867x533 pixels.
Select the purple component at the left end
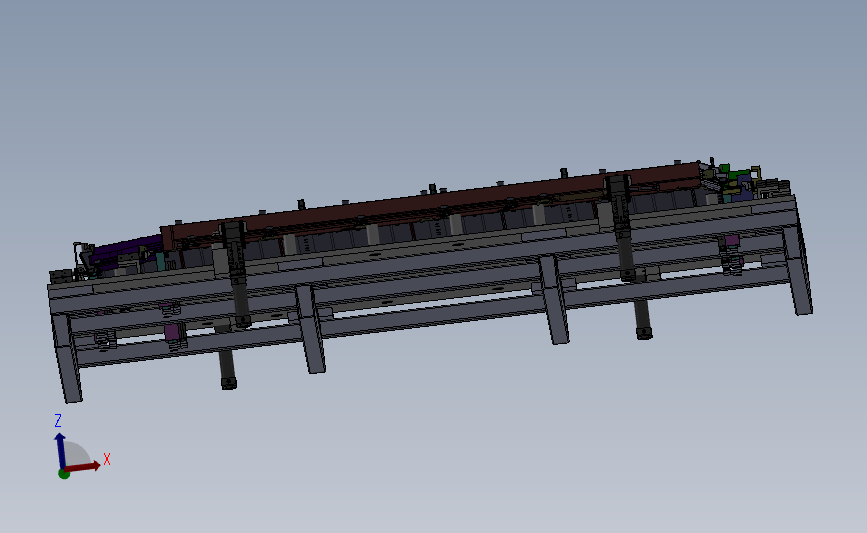click(126, 248)
